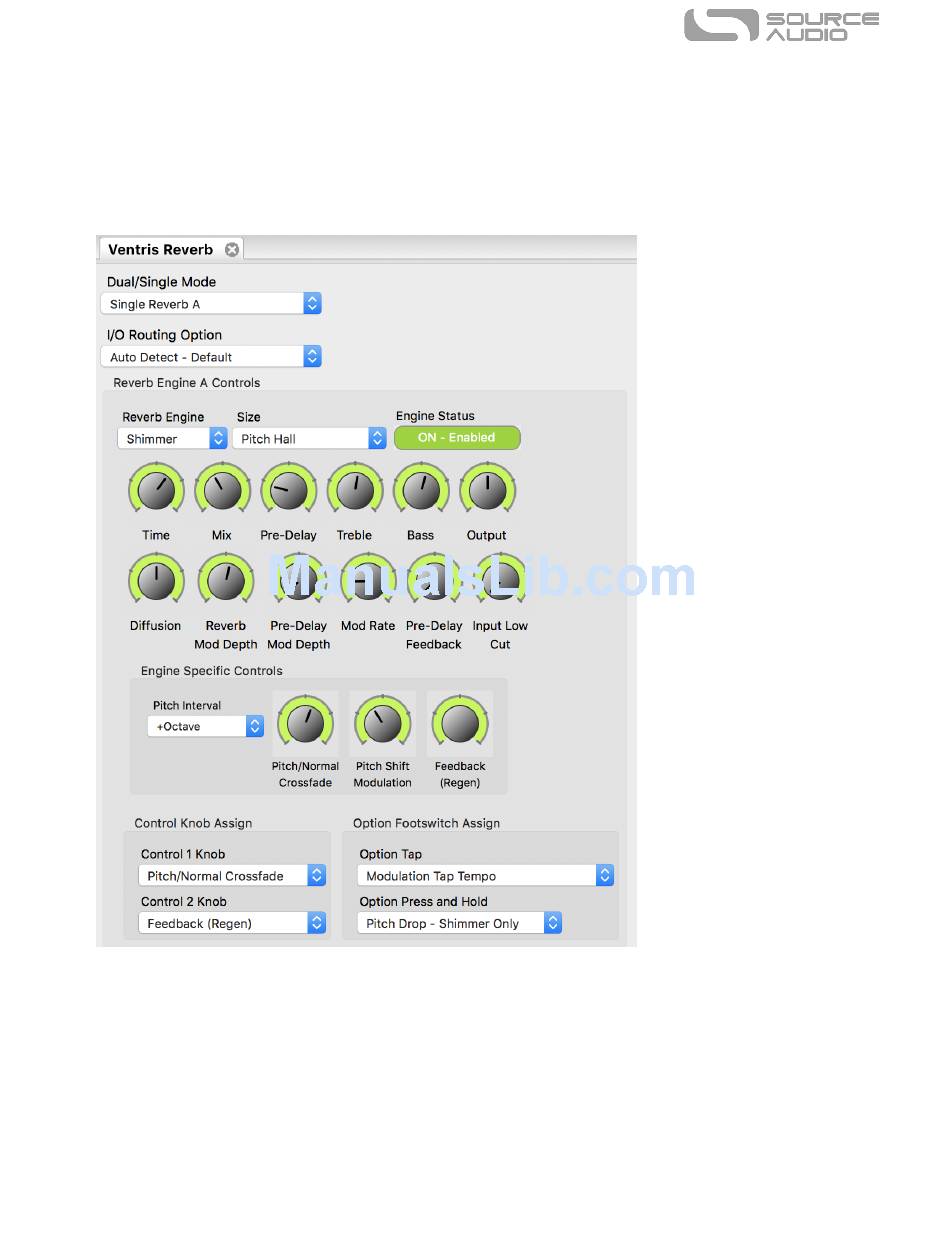The image size is (950, 1260).
Task: Open the Option Press and Hold dropdown
Action: [459, 924]
